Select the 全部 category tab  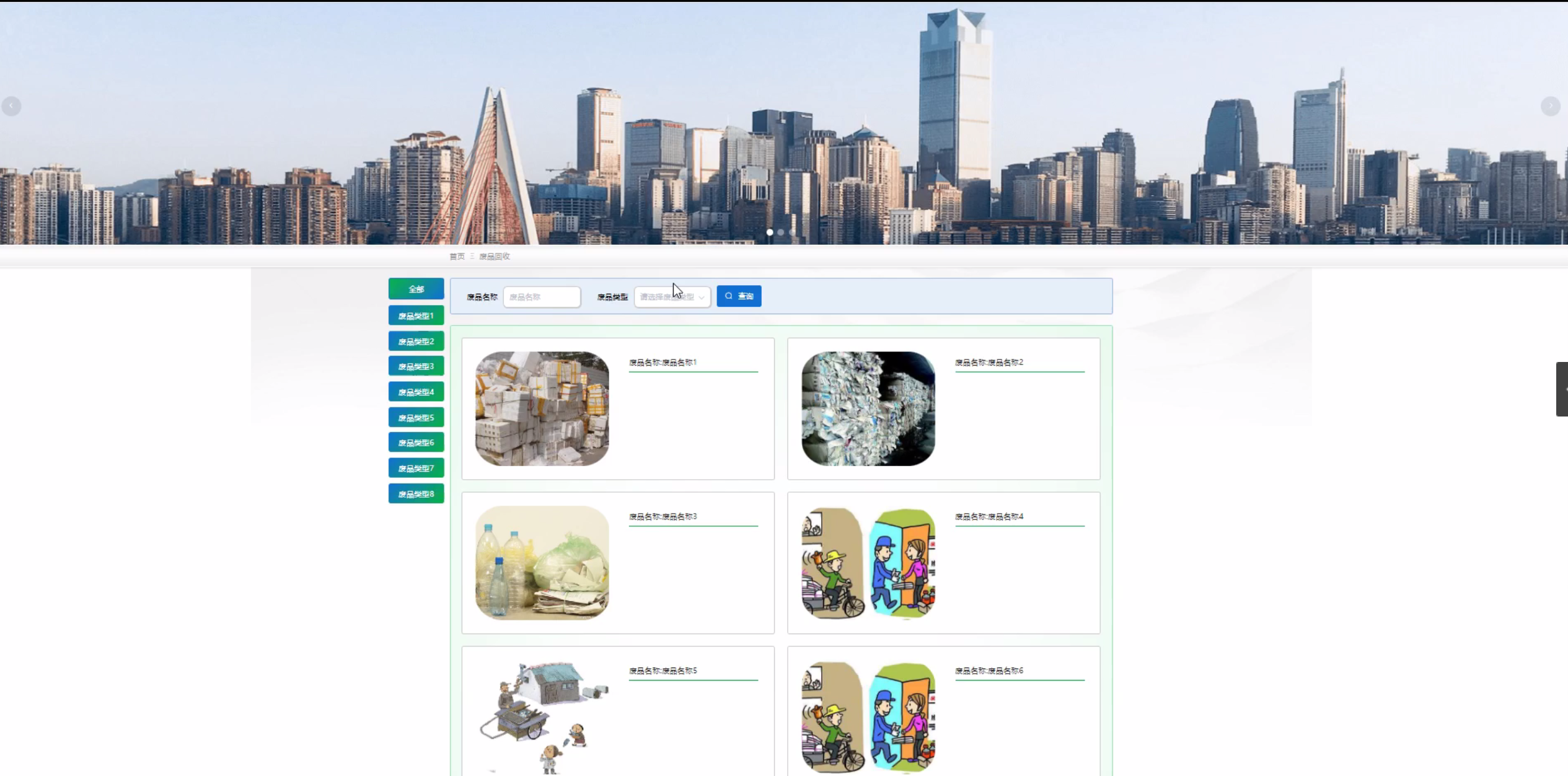[416, 289]
